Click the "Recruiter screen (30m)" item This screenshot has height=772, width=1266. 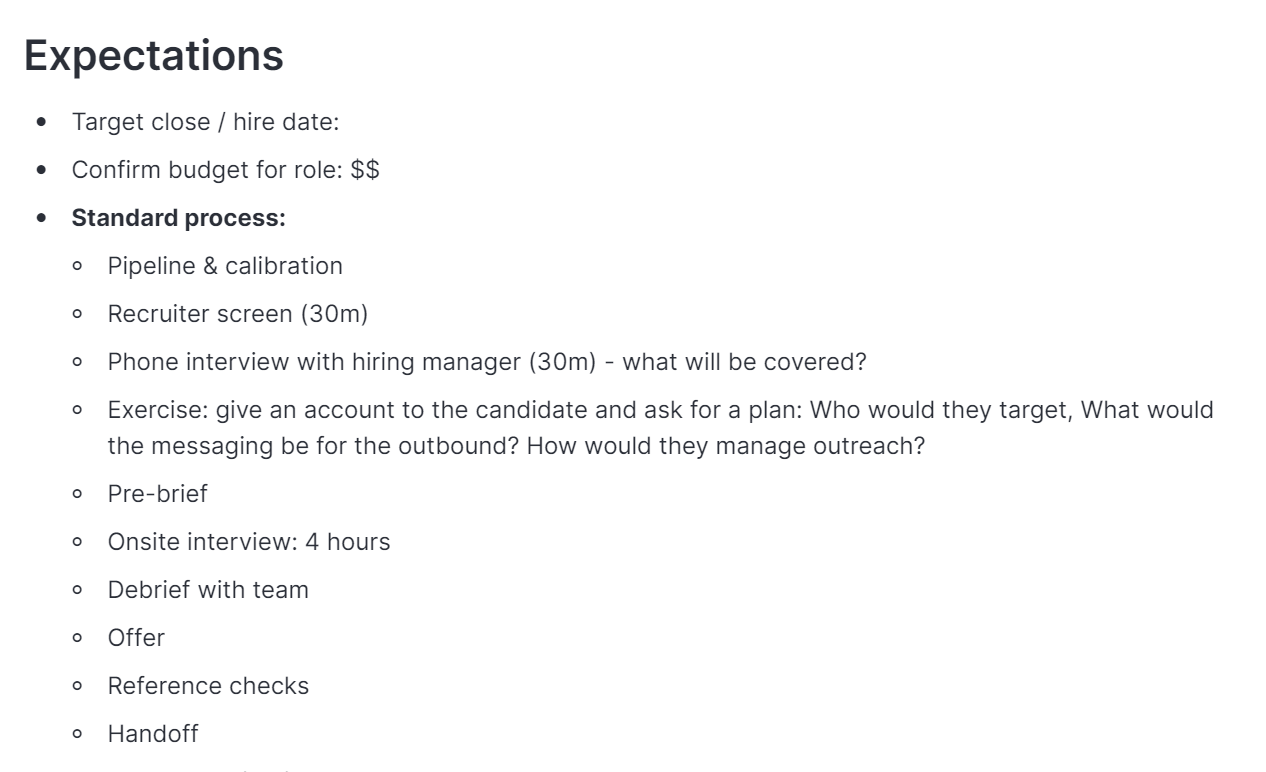pos(238,314)
